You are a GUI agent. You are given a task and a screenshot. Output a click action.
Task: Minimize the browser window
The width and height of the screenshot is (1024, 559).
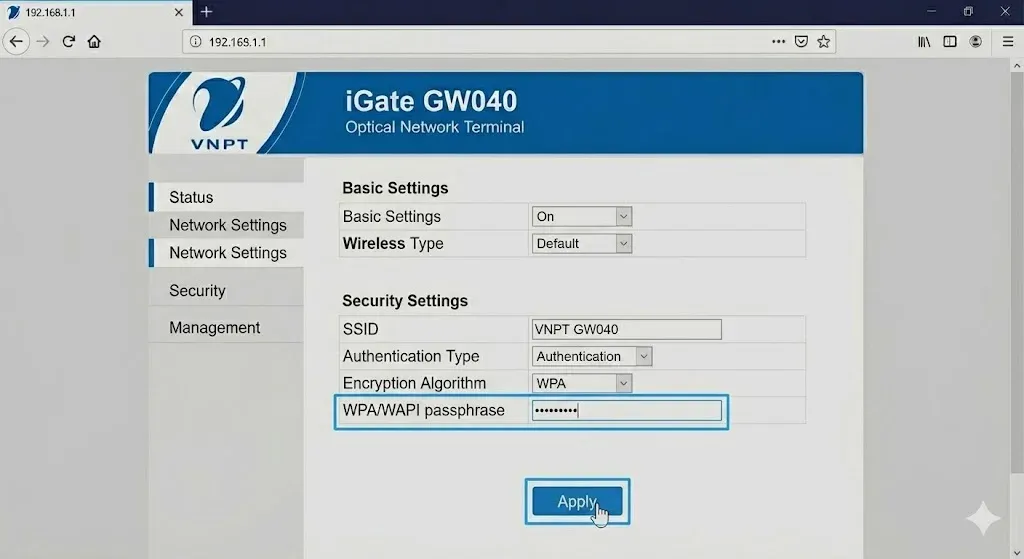(931, 12)
